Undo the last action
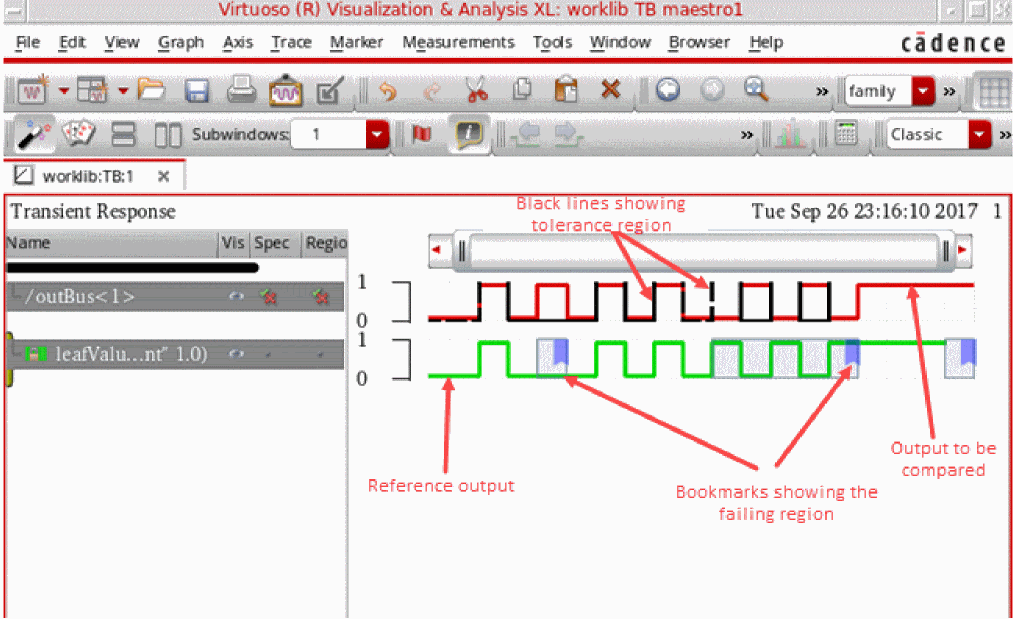The image size is (1013, 619). click(387, 91)
